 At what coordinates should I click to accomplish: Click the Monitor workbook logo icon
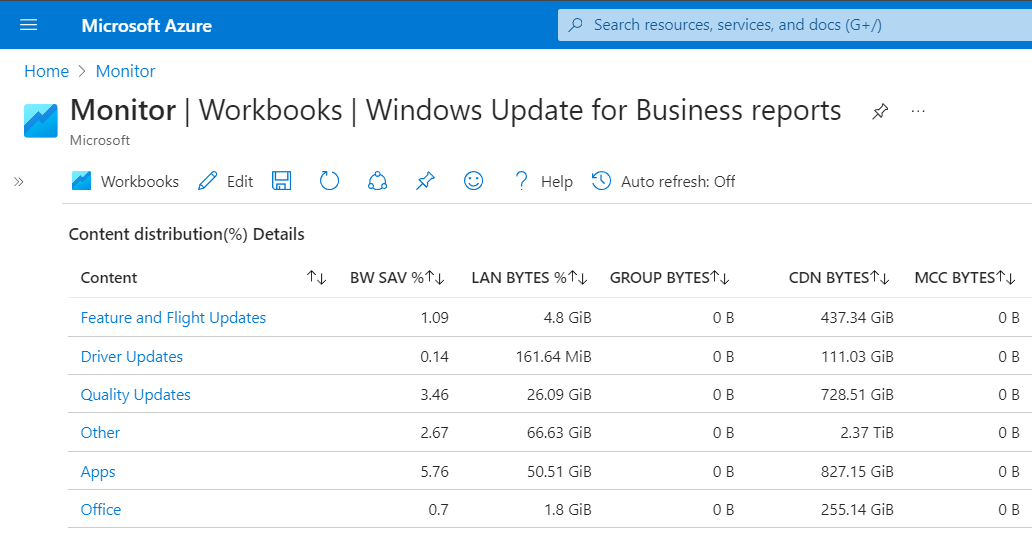point(41,120)
